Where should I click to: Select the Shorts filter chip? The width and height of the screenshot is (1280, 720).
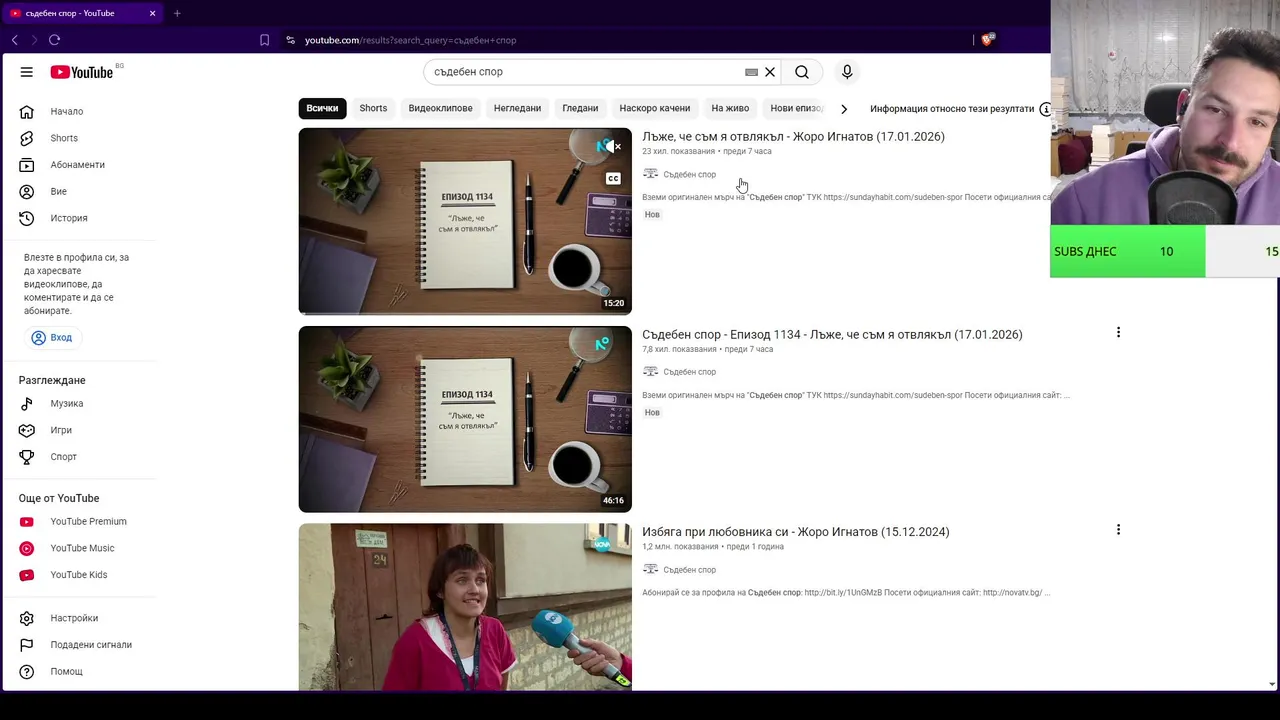click(373, 108)
